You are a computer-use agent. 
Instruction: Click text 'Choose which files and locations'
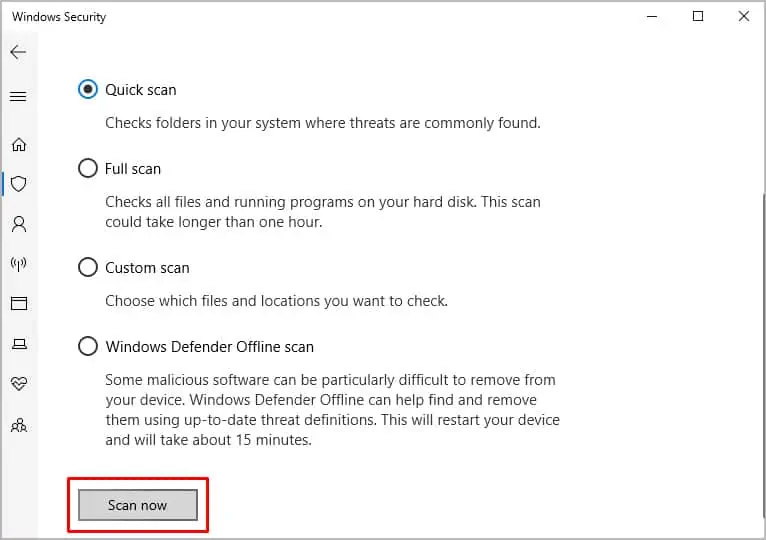point(213,301)
